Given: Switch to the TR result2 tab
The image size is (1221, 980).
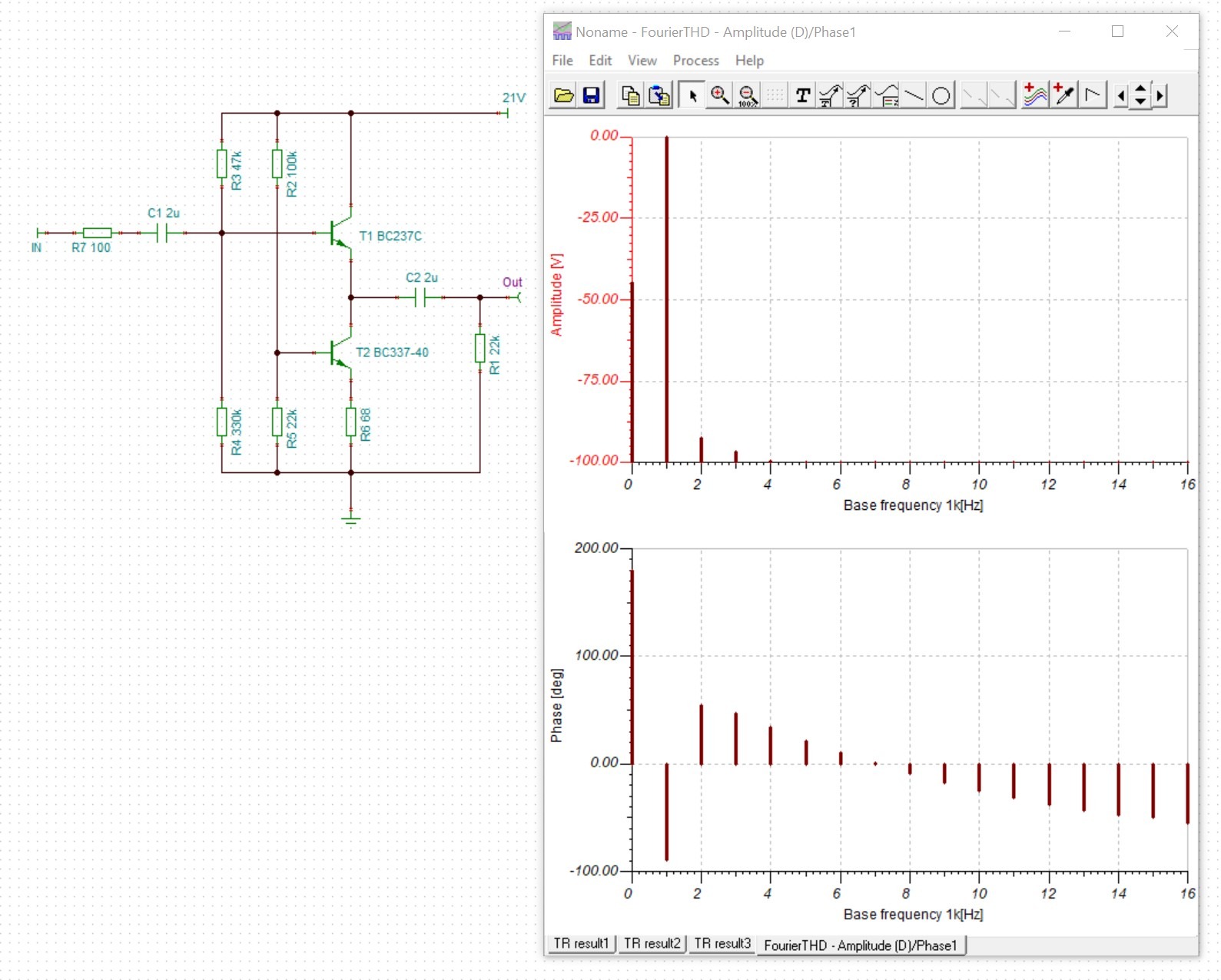Looking at the screenshot, I should click(652, 943).
